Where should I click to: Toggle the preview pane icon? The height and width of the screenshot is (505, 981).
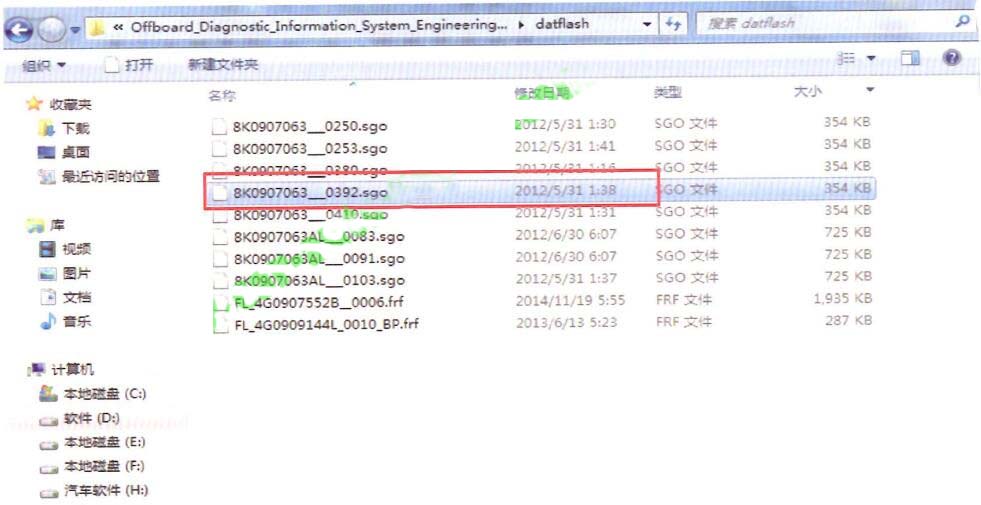910,59
